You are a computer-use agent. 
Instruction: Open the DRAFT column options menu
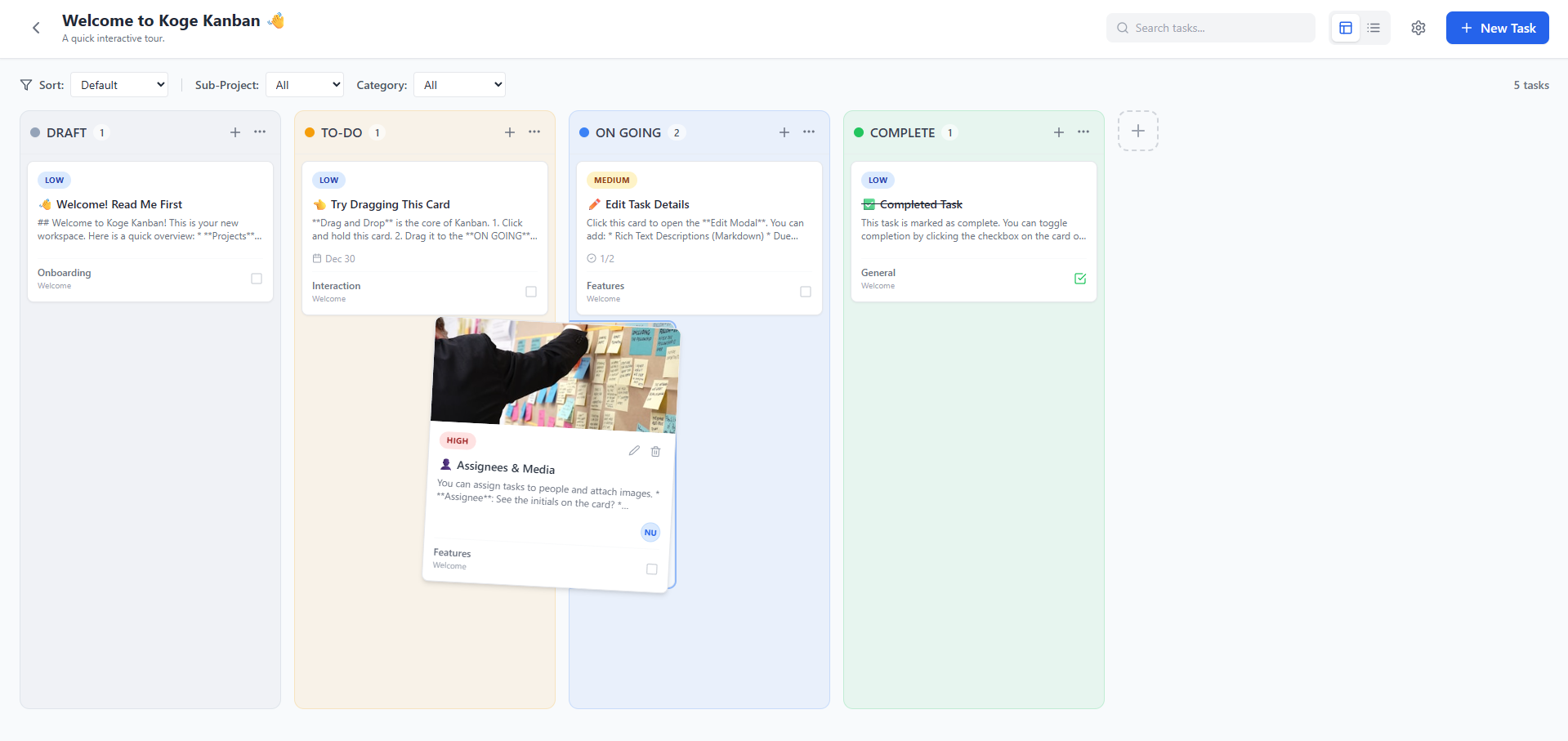[x=259, y=132]
